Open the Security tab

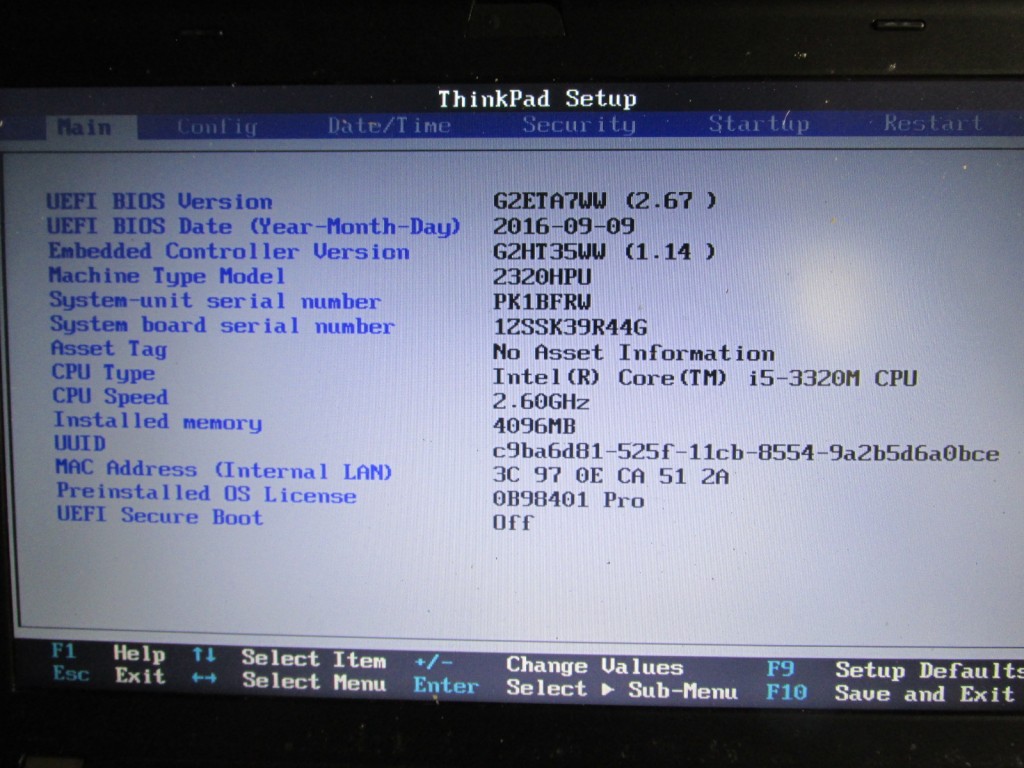579,124
